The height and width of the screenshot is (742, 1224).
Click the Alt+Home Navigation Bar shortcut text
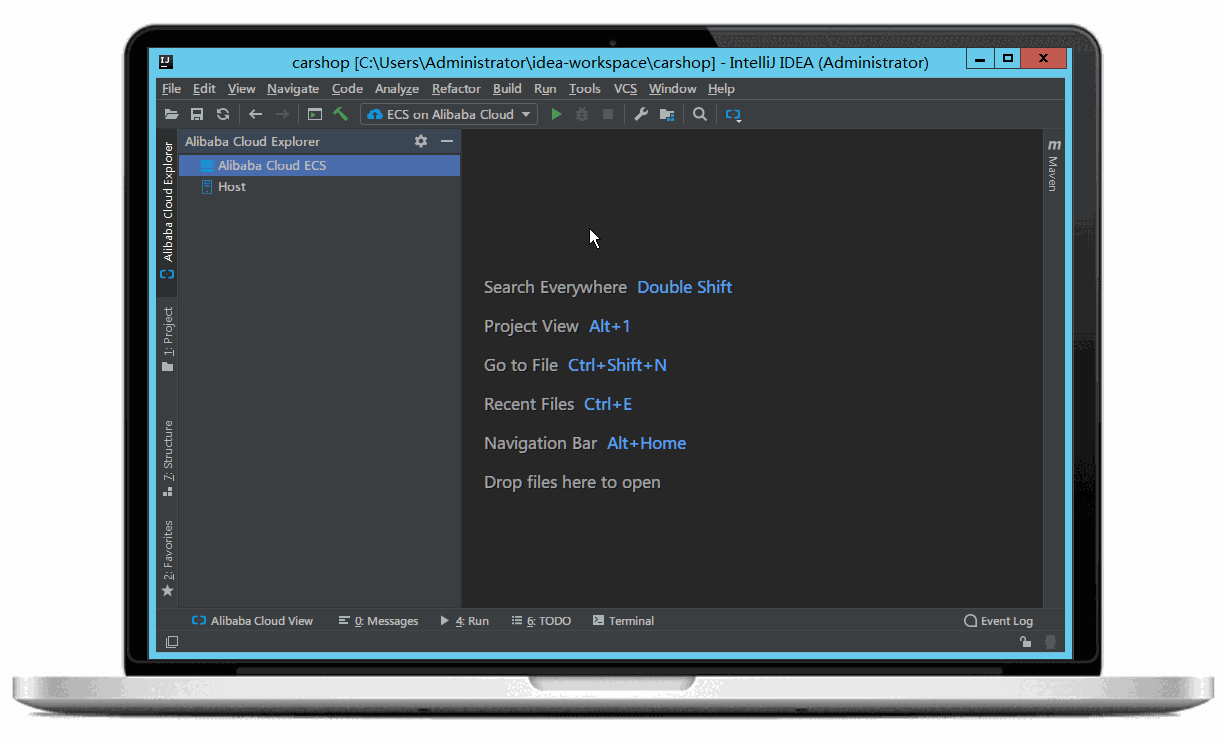[647, 443]
